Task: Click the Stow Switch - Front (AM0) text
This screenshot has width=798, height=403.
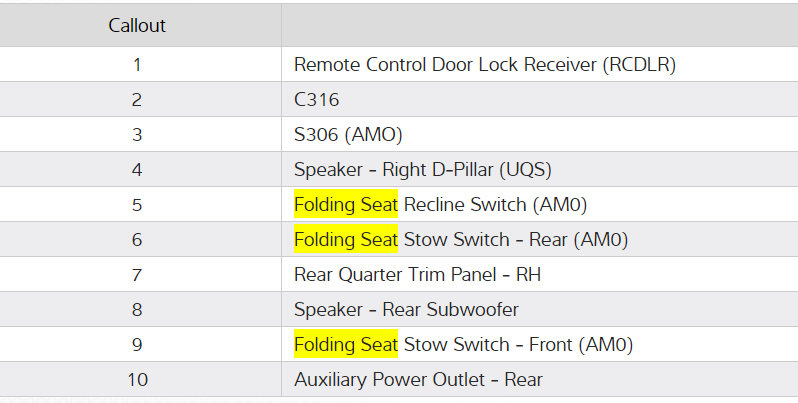Action: (518, 345)
